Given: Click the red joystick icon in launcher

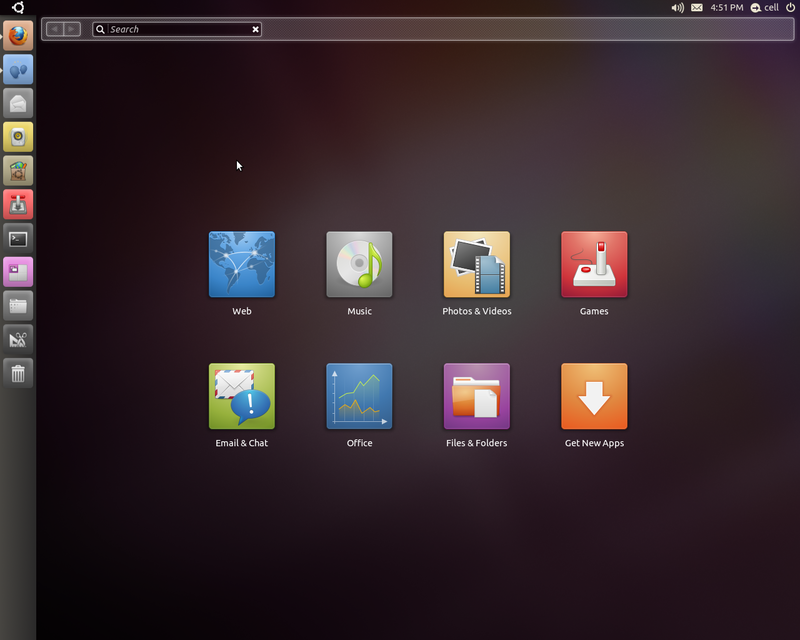Looking at the screenshot, I should pyautogui.click(x=18, y=204).
